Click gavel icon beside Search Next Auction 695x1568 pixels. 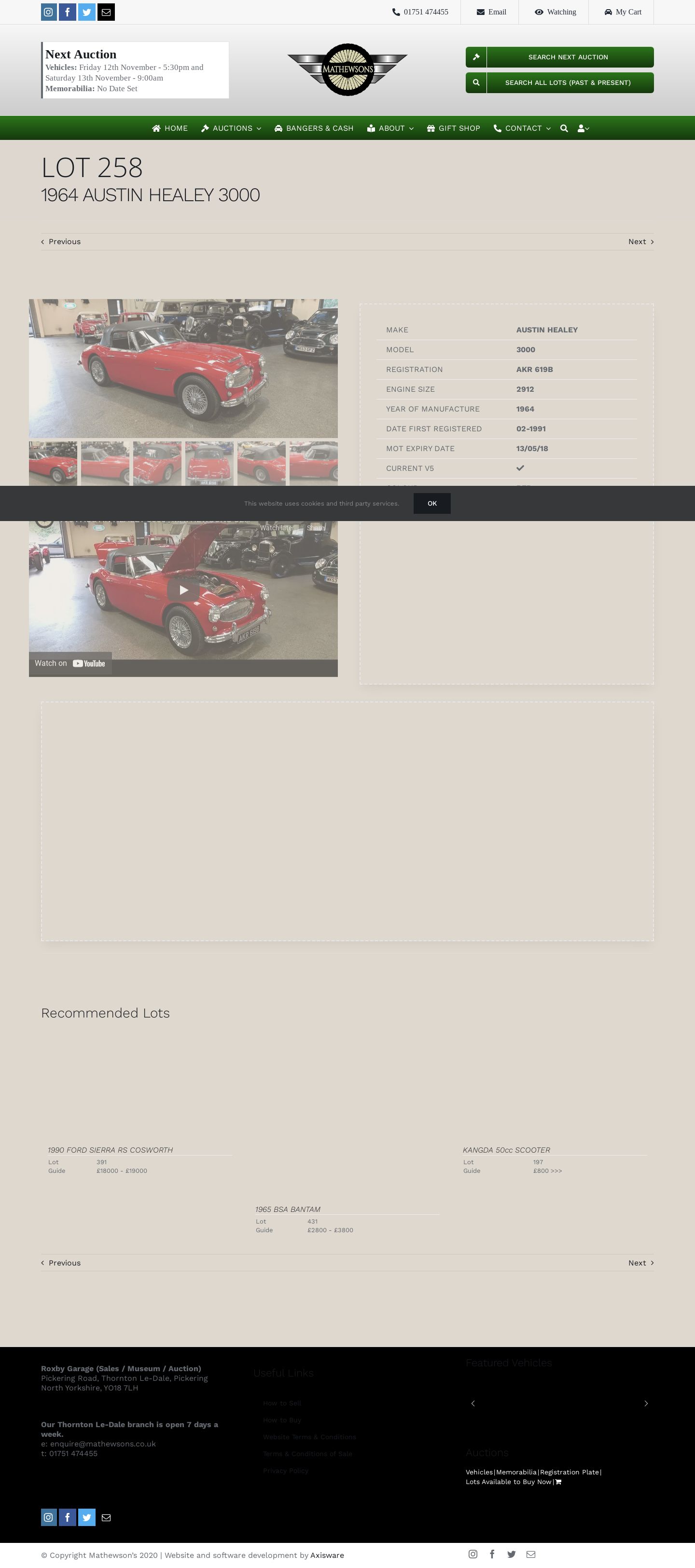[476, 57]
